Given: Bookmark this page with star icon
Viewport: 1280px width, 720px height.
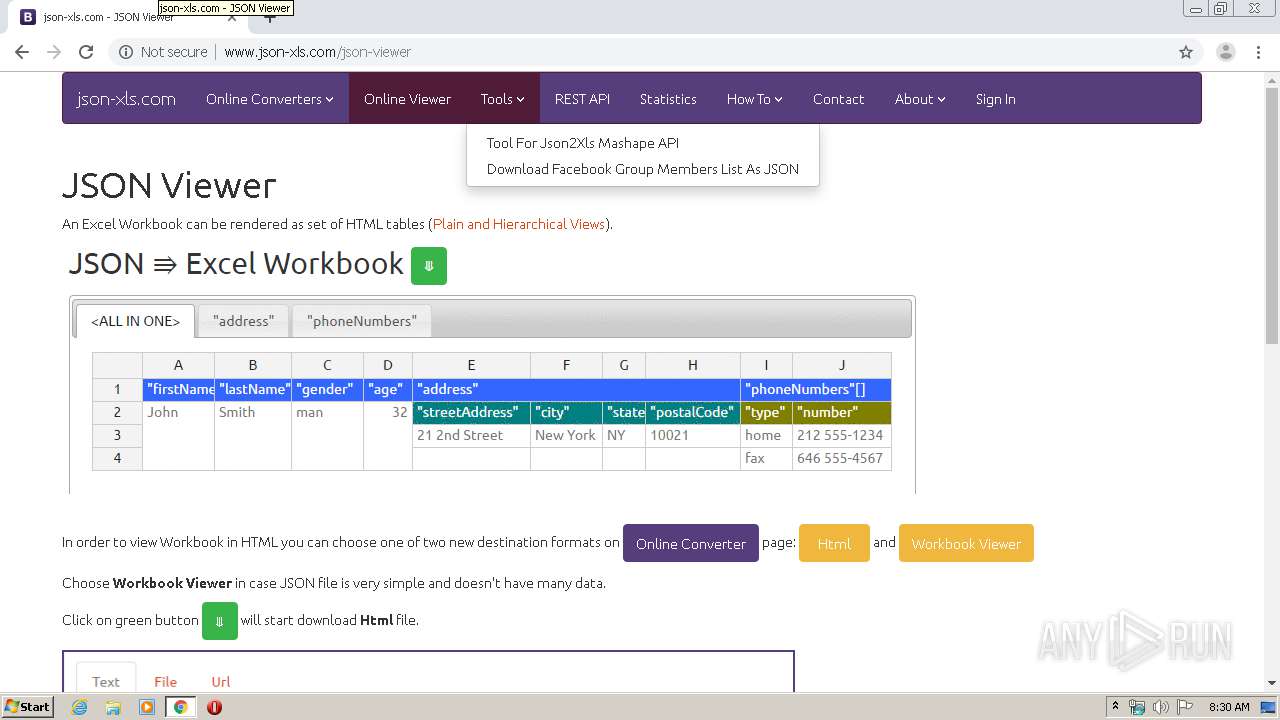Looking at the screenshot, I should click(1186, 52).
